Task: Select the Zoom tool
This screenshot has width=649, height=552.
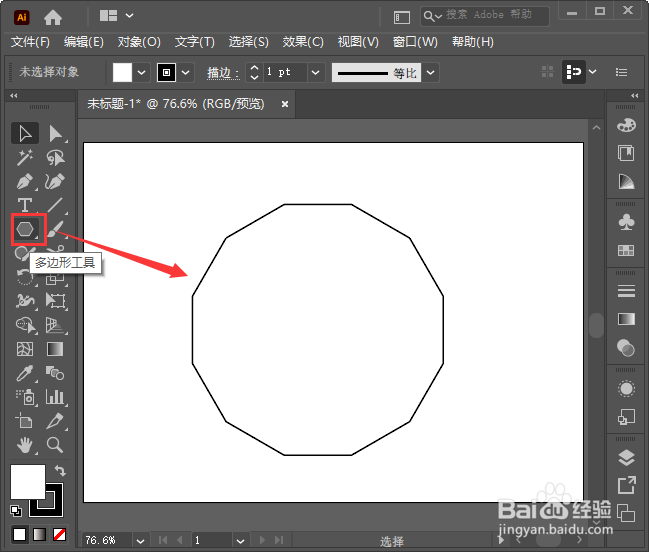Action: 55,445
